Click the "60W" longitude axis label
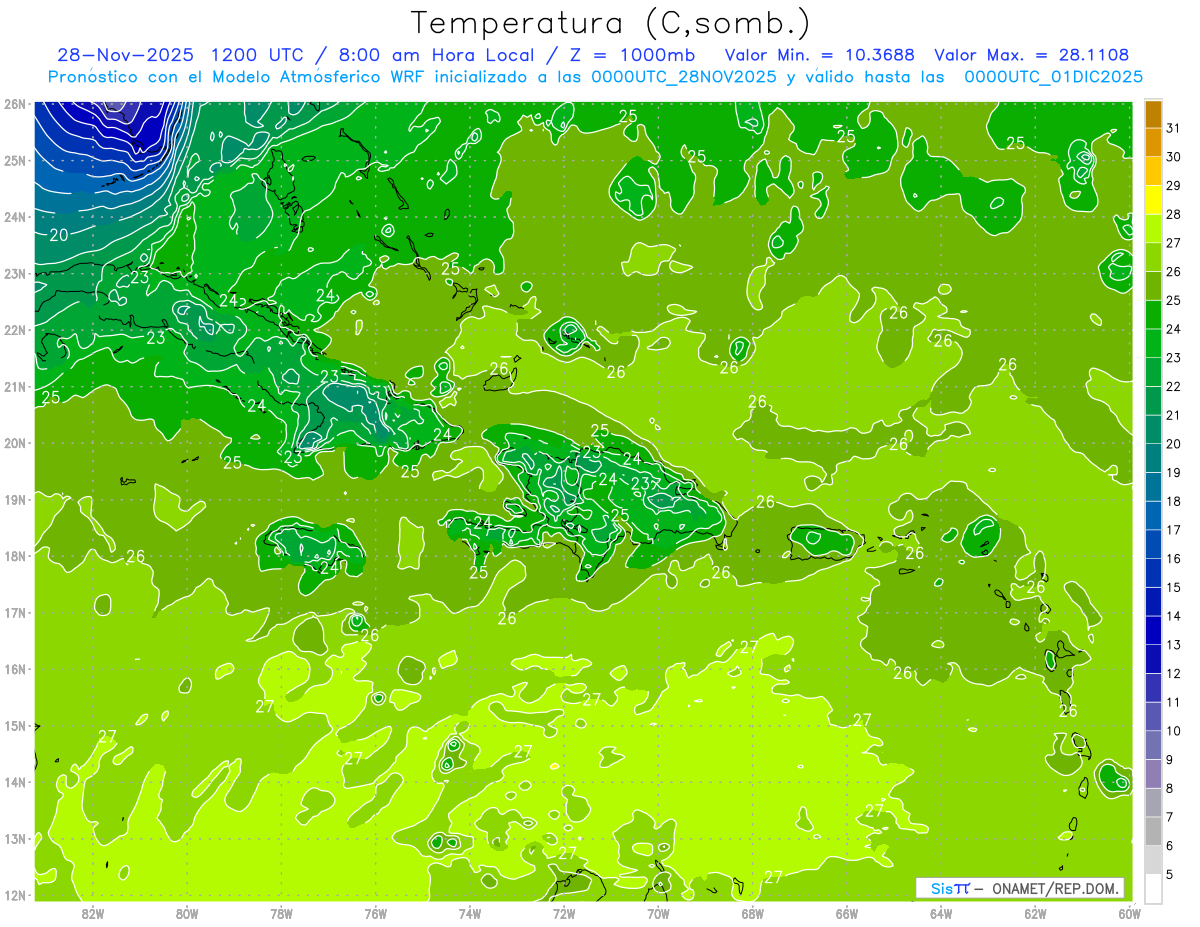 tap(1130, 913)
